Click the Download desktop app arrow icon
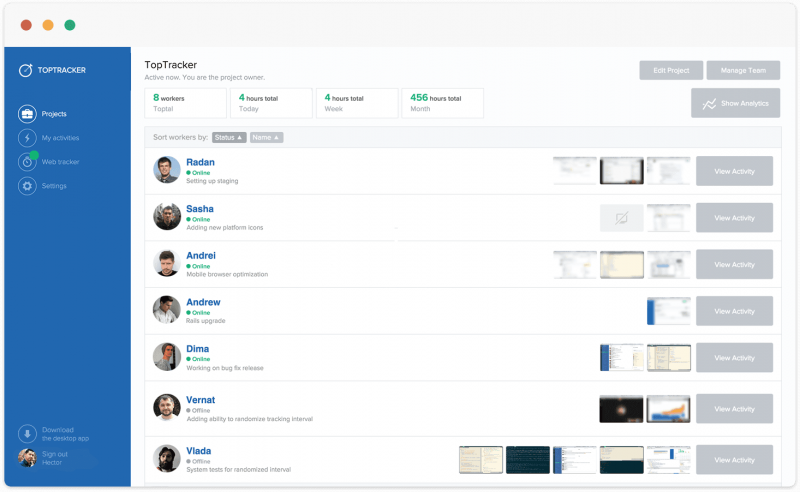The image size is (800, 492). (x=27, y=434)
